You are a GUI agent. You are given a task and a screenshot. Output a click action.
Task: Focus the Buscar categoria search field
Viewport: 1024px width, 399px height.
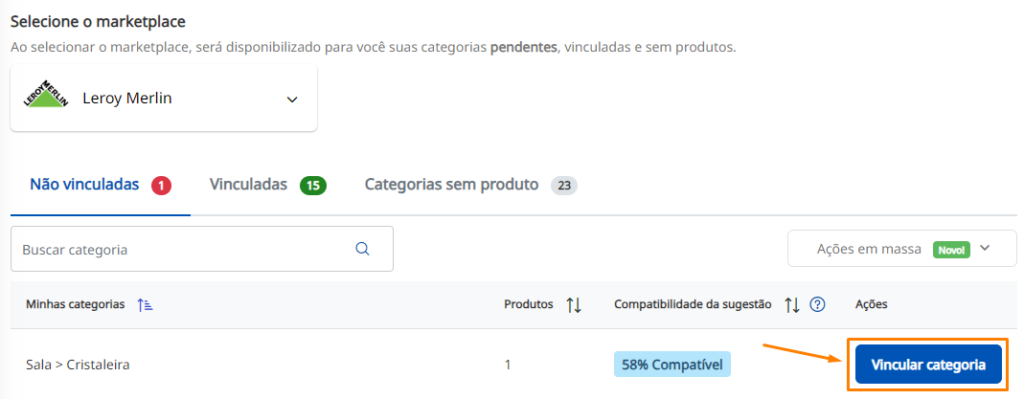(202, 249)
